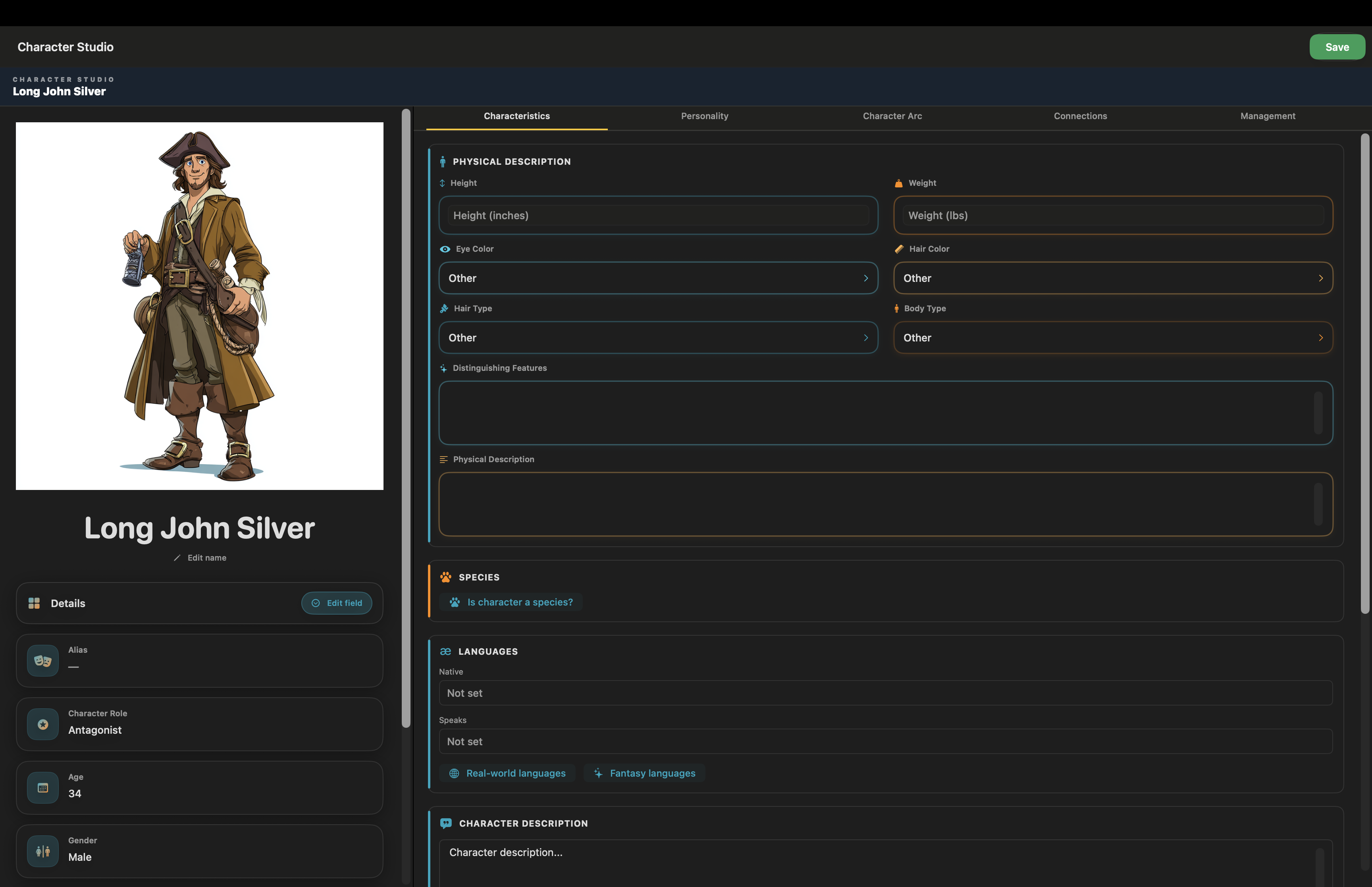1372x887 pixels.
Task: Click the right panel vertical scrollbar
Action: coord(1364,373)
